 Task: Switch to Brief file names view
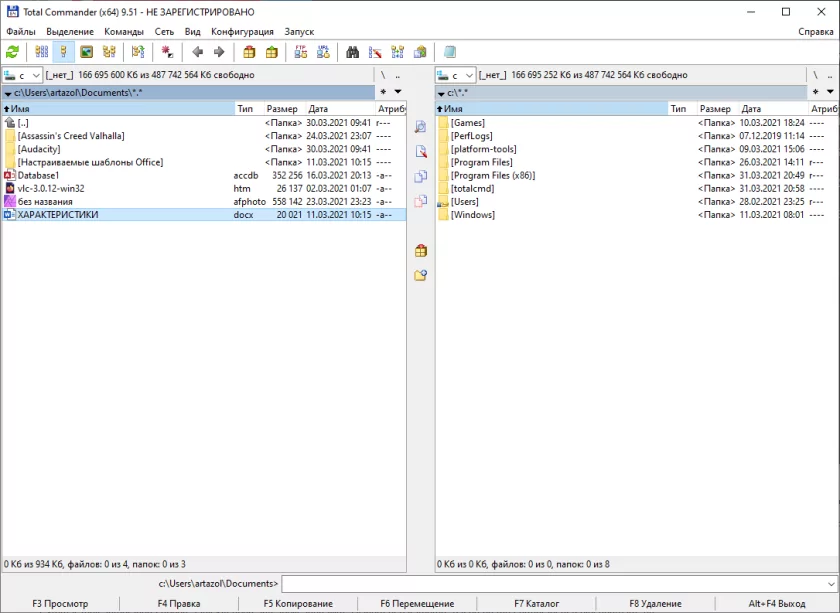point(41,52)
